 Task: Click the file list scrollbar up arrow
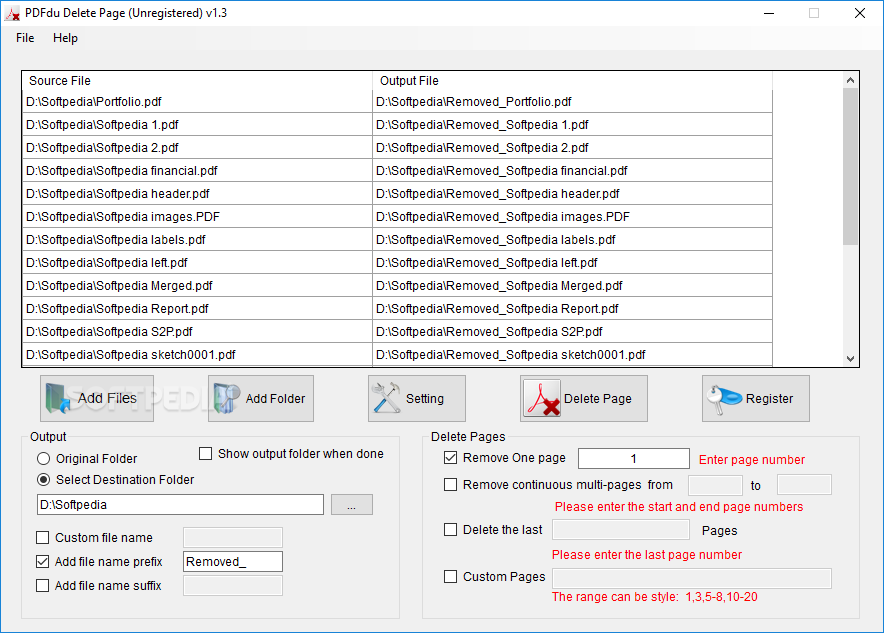[x=851, y=81]
